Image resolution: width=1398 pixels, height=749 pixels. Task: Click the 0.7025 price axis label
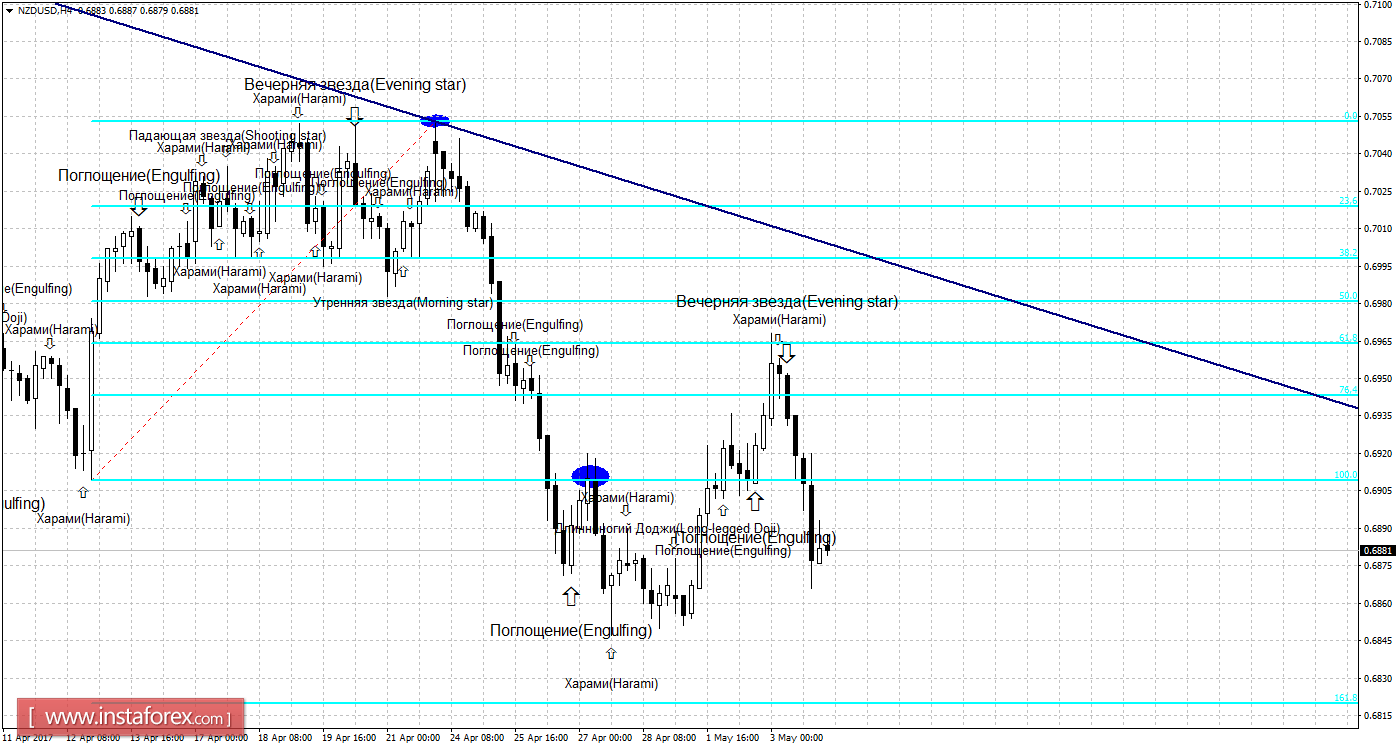tap(1378, 191)
